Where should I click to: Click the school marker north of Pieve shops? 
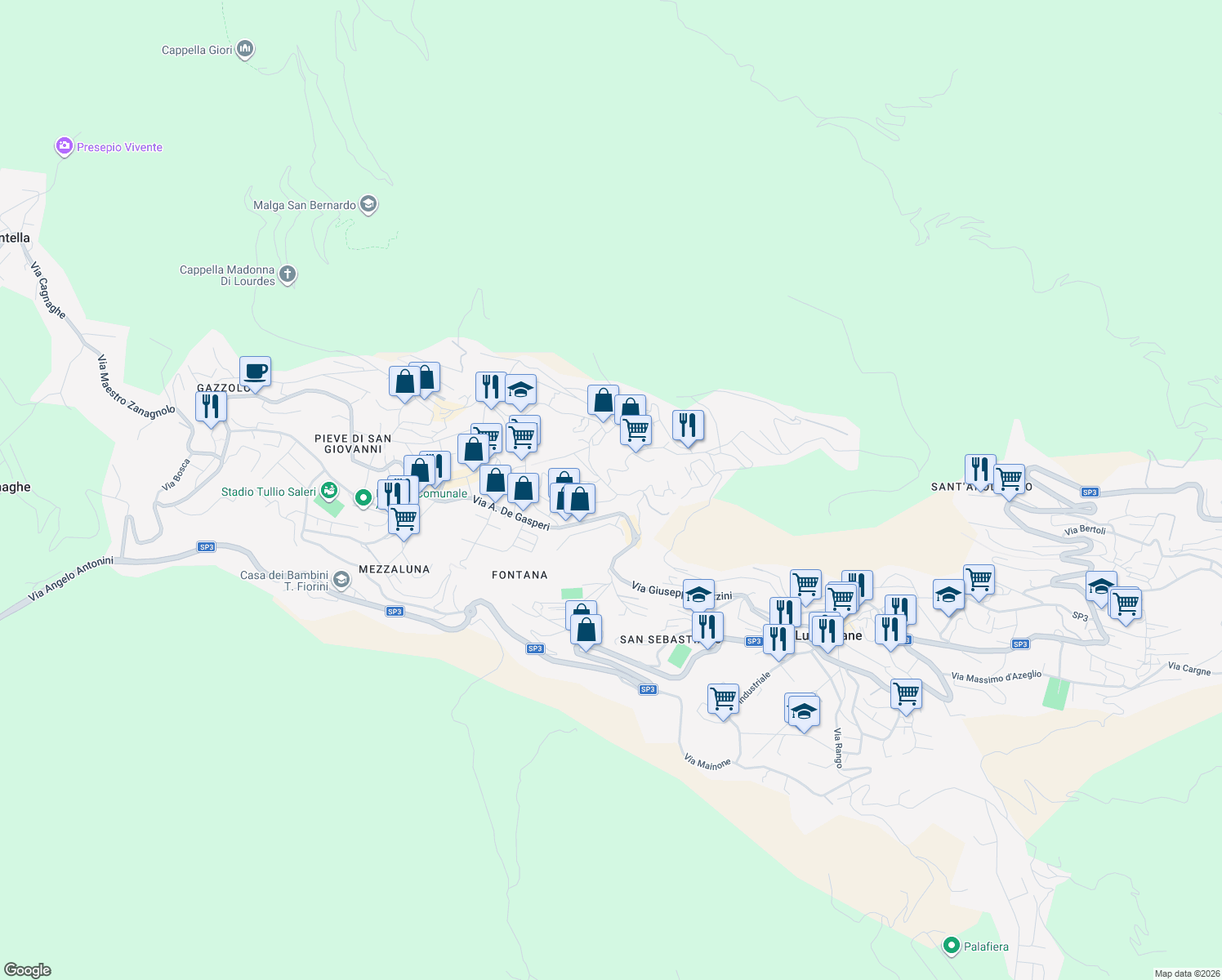[520, 391]
